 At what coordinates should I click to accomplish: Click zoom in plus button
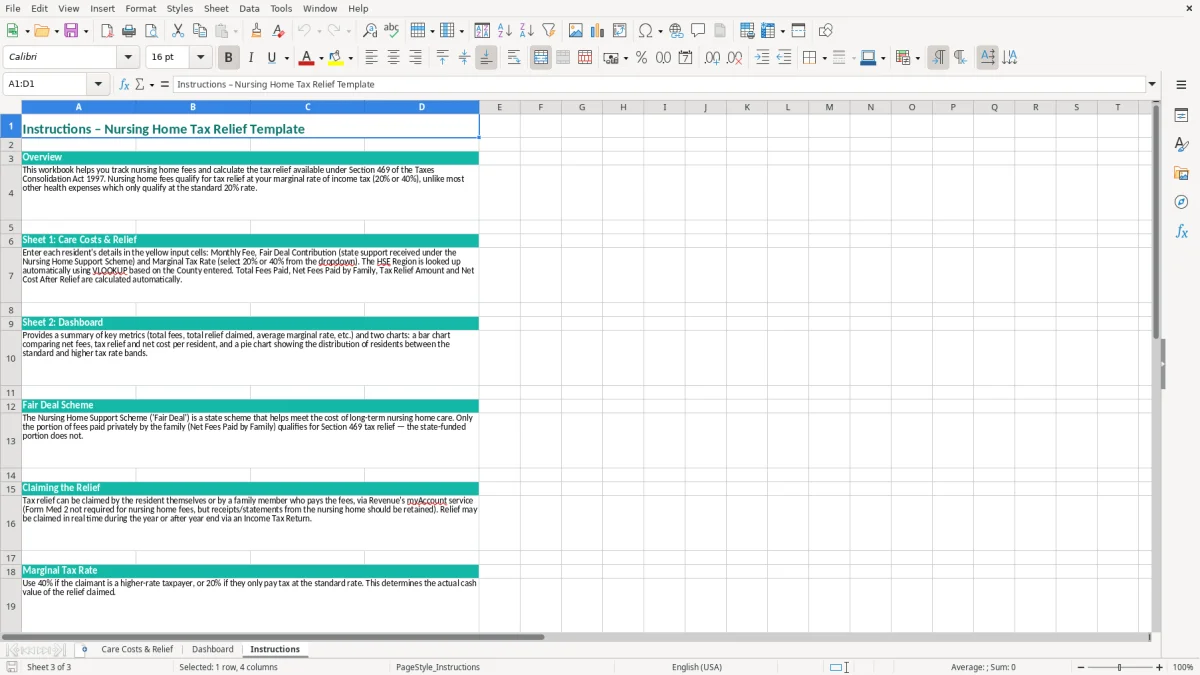(x=1160, y=667)
